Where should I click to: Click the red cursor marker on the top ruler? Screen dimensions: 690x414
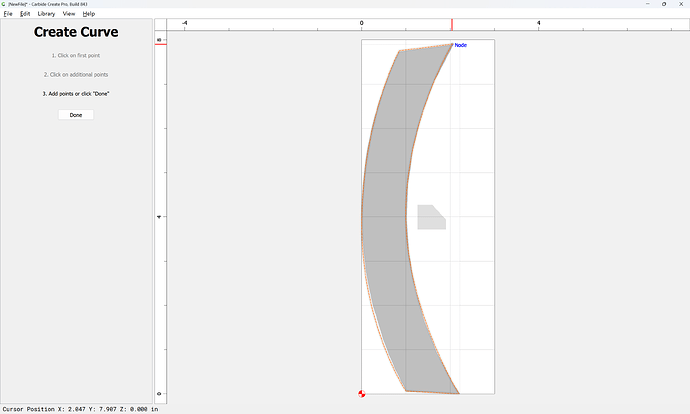point(452,25)
